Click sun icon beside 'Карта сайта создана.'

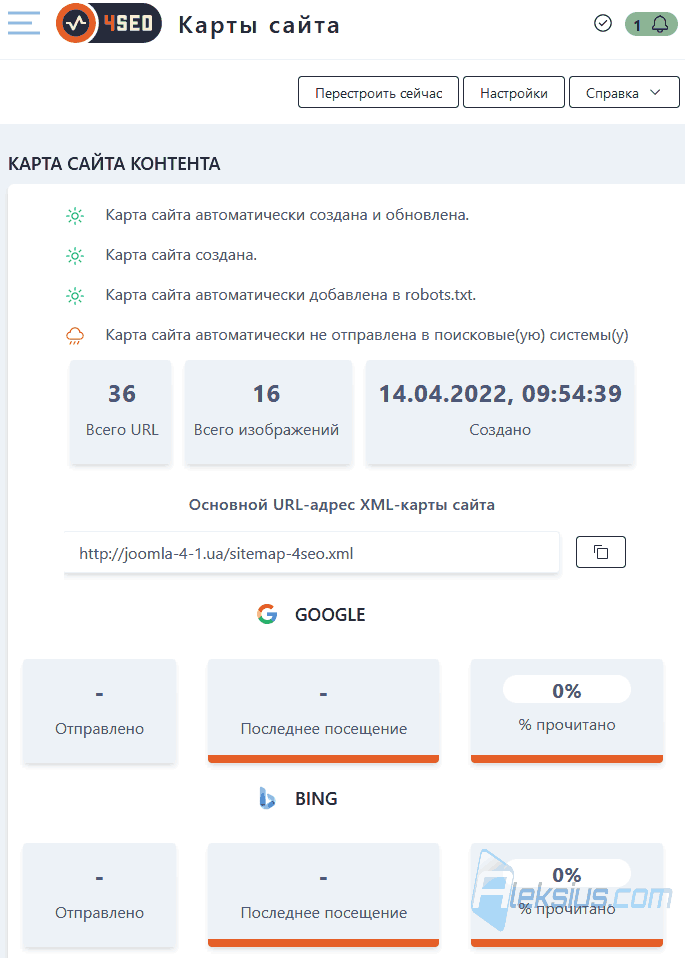point(75,255)
